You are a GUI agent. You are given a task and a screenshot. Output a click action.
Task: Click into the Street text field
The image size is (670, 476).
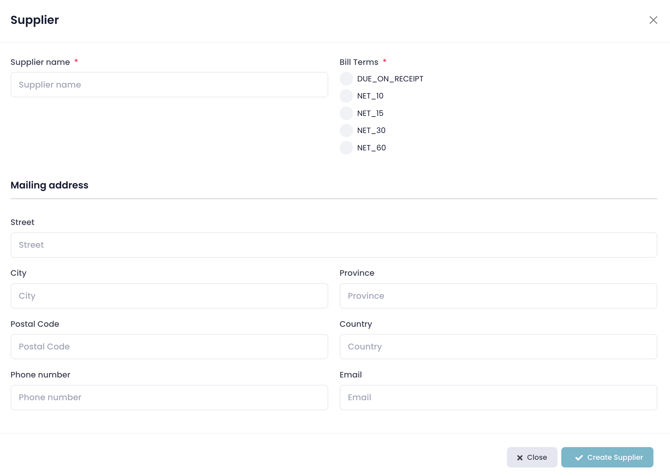(333, 245)
